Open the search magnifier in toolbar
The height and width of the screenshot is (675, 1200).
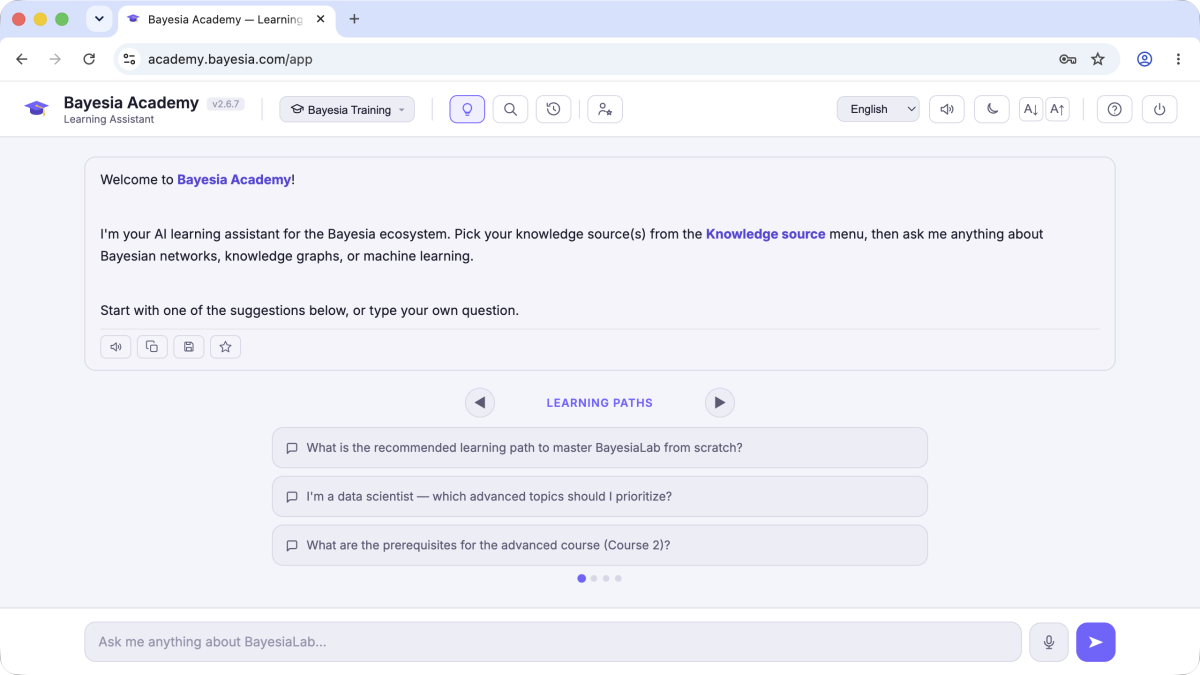pyautogui.click(x=510, y=109)
